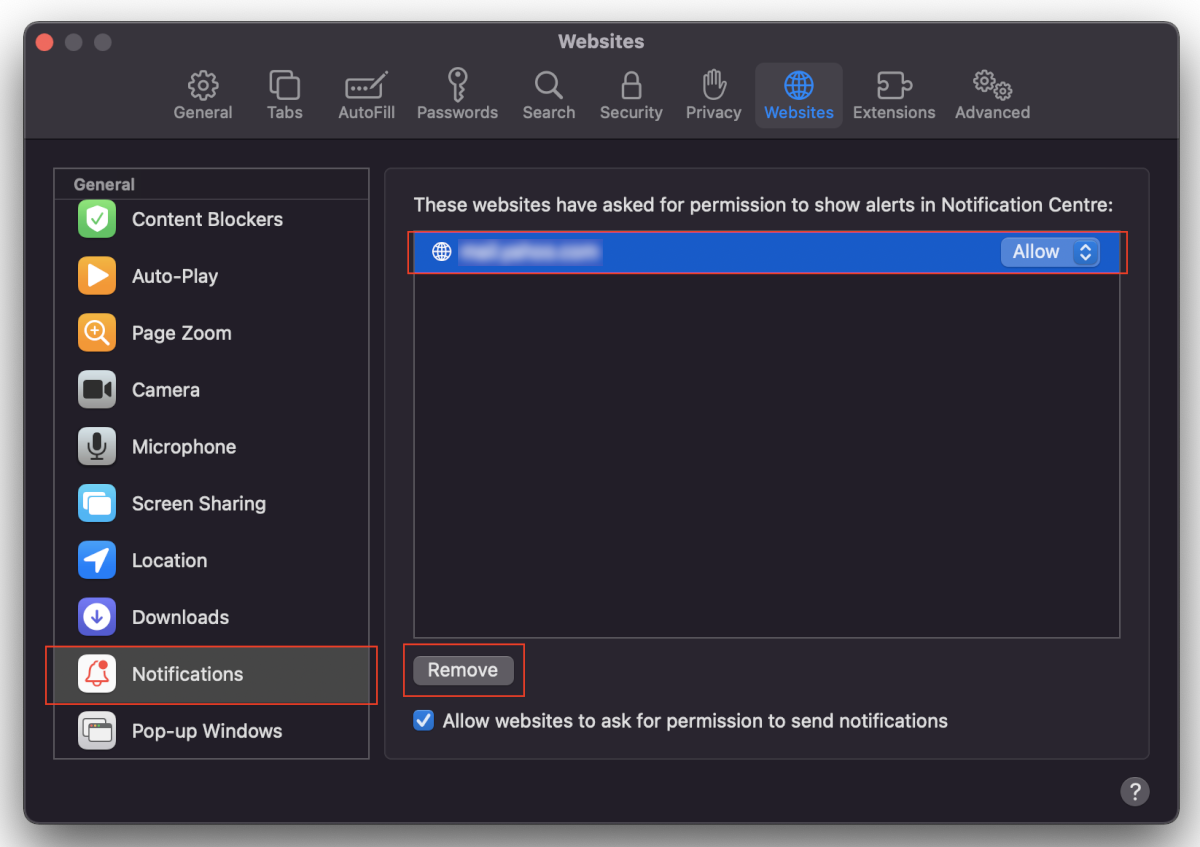
Task: Select Auto-Play in the sidebar
Action: 175,276
